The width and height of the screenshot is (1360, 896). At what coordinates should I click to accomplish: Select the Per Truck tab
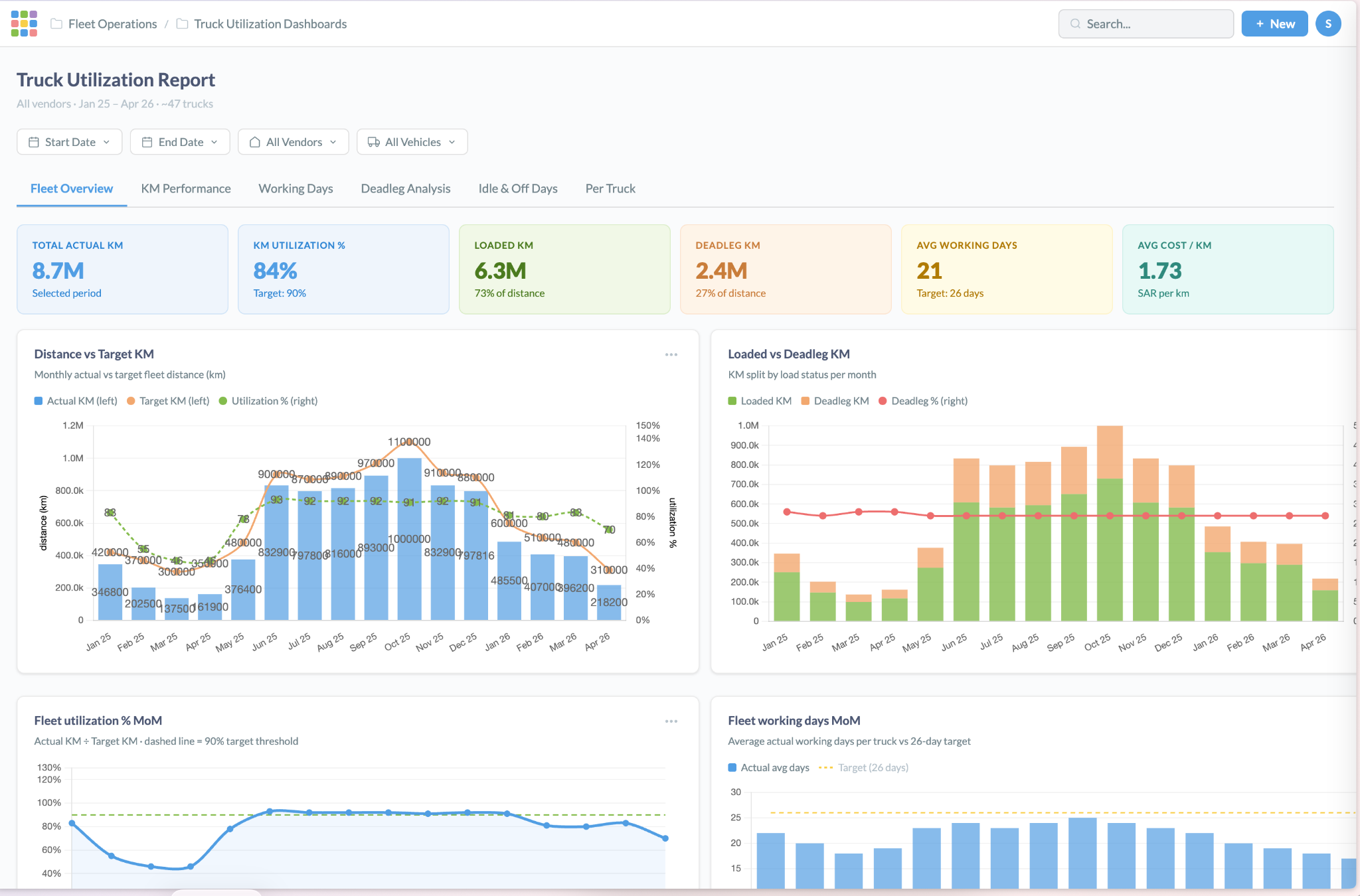pyautogui.click(x=610, y=188)
